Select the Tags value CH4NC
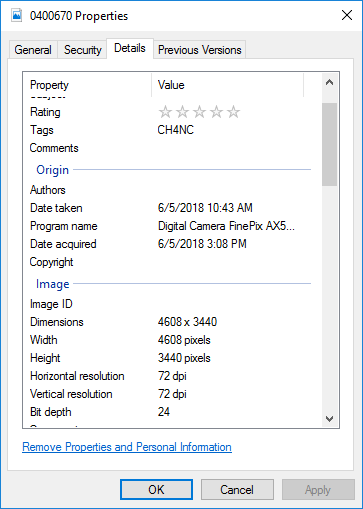Screen dimensions: 363x509 tap(176, 130)
